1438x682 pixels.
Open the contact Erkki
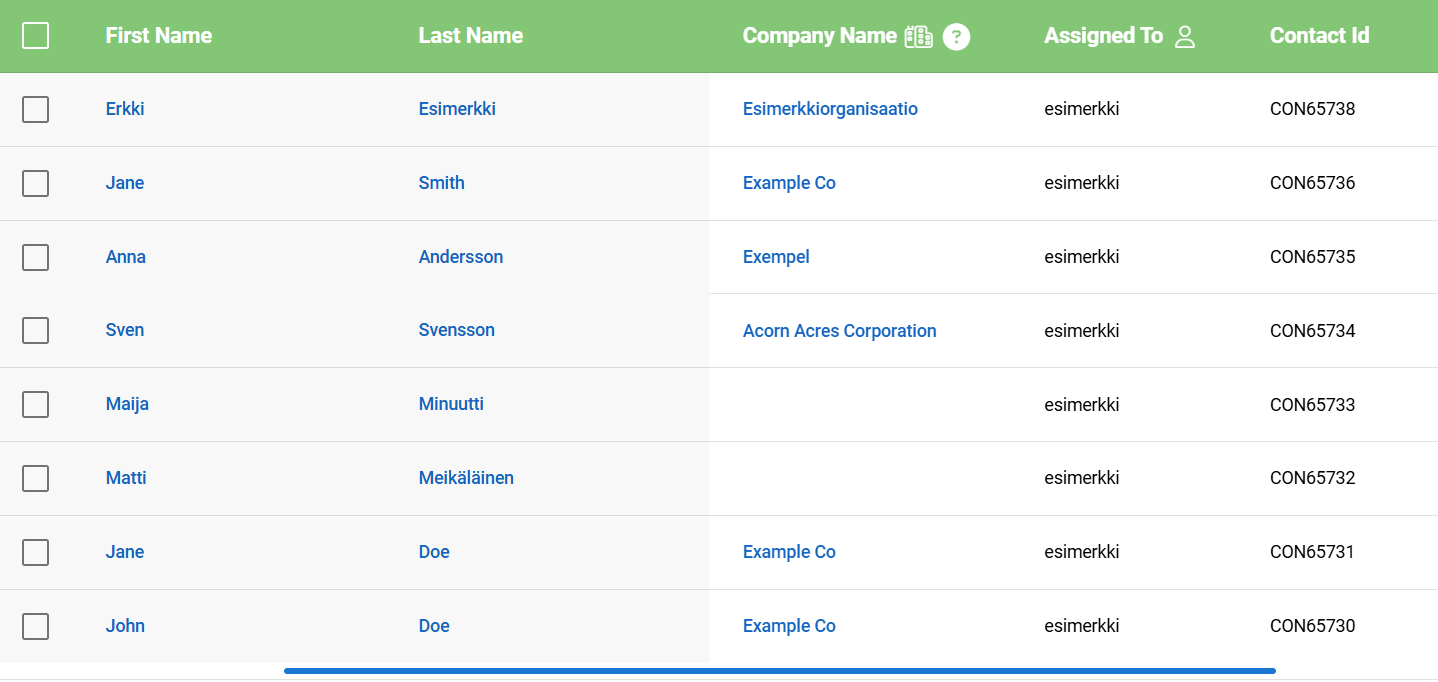[x=124, y=109]
